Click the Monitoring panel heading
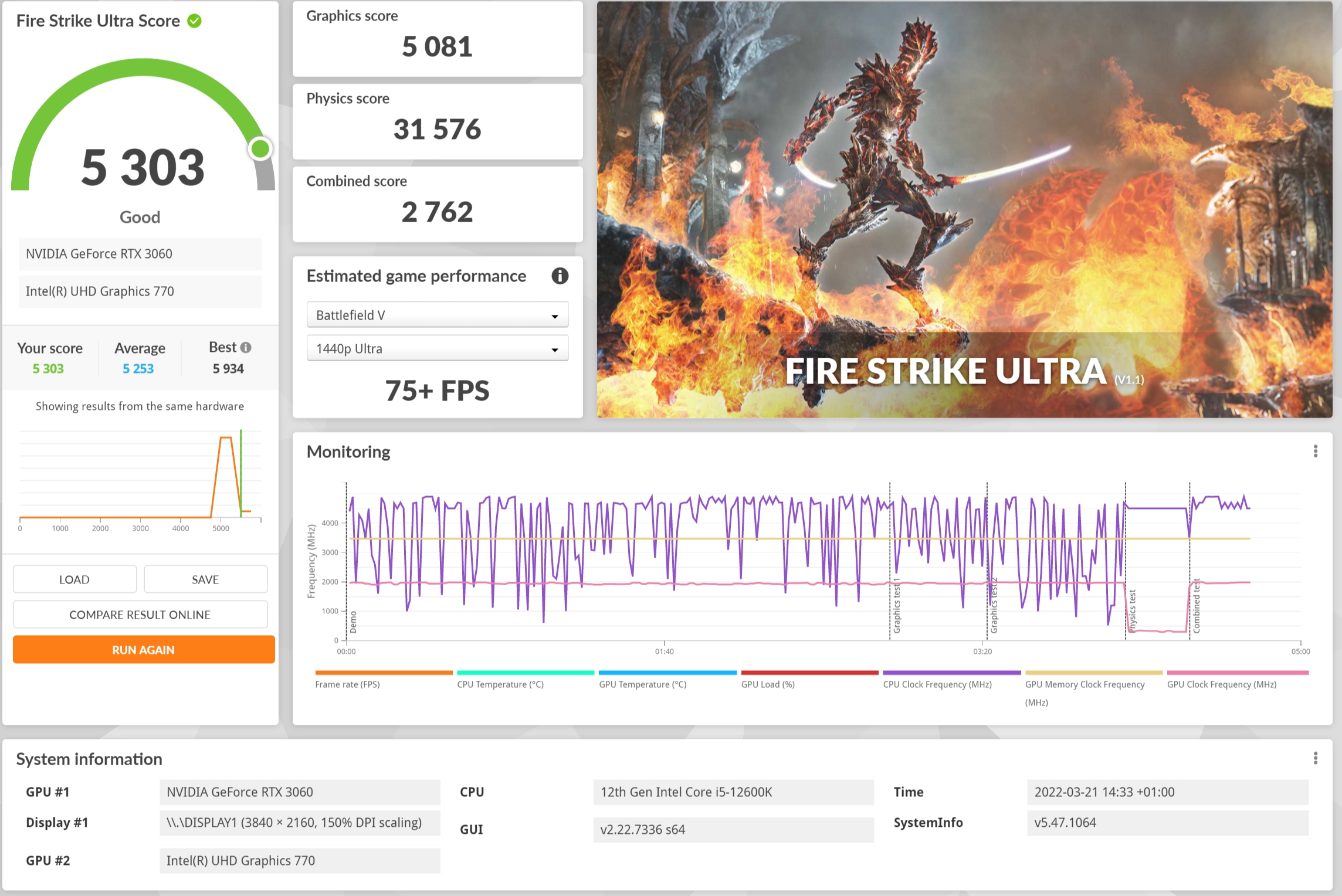Screen dimensions: 1342x896 click(x=348, y=452)
